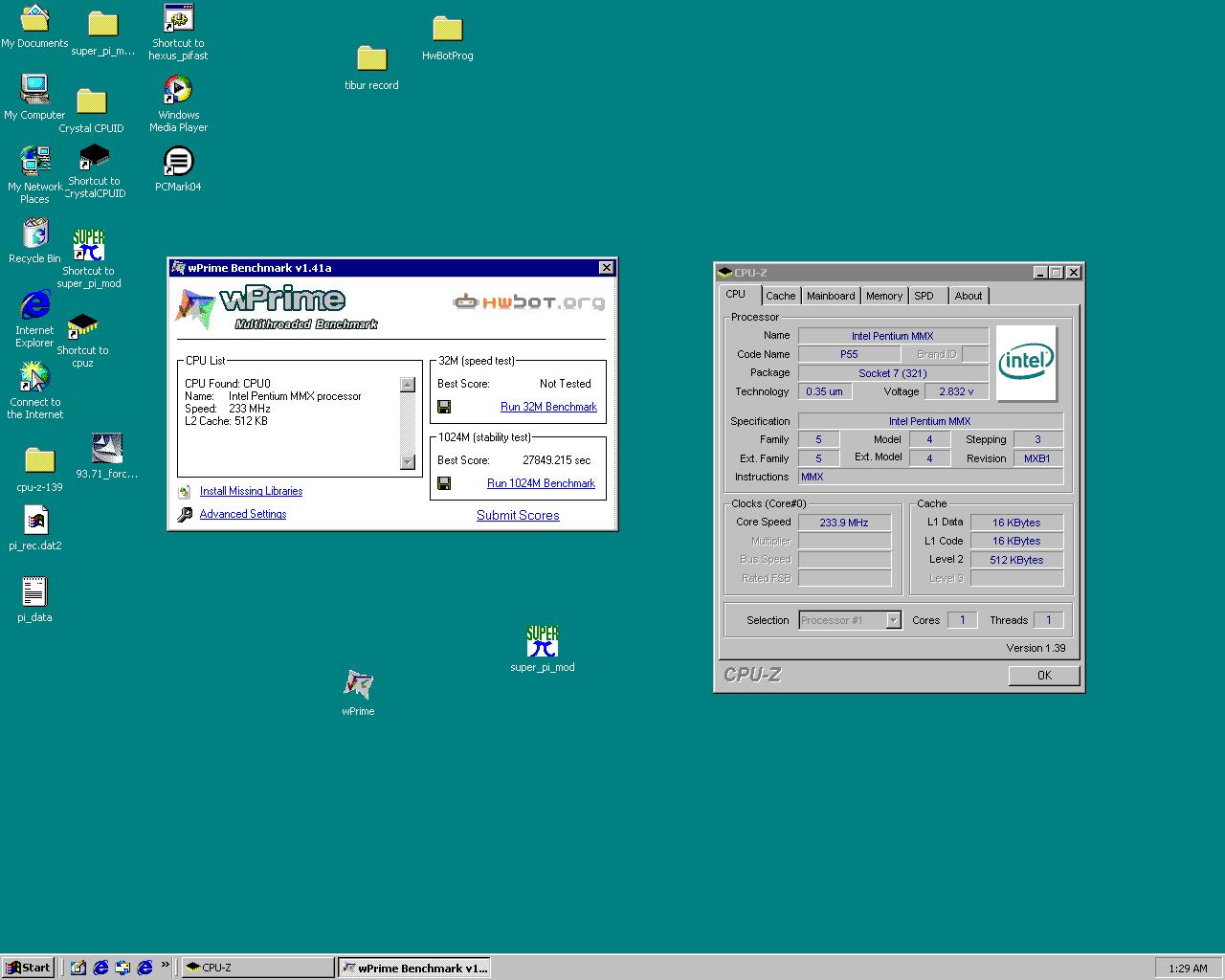Switch to the Cache tab in CPU-Z
Screen dimensions: 1225x980
click(x=781, y=296)
